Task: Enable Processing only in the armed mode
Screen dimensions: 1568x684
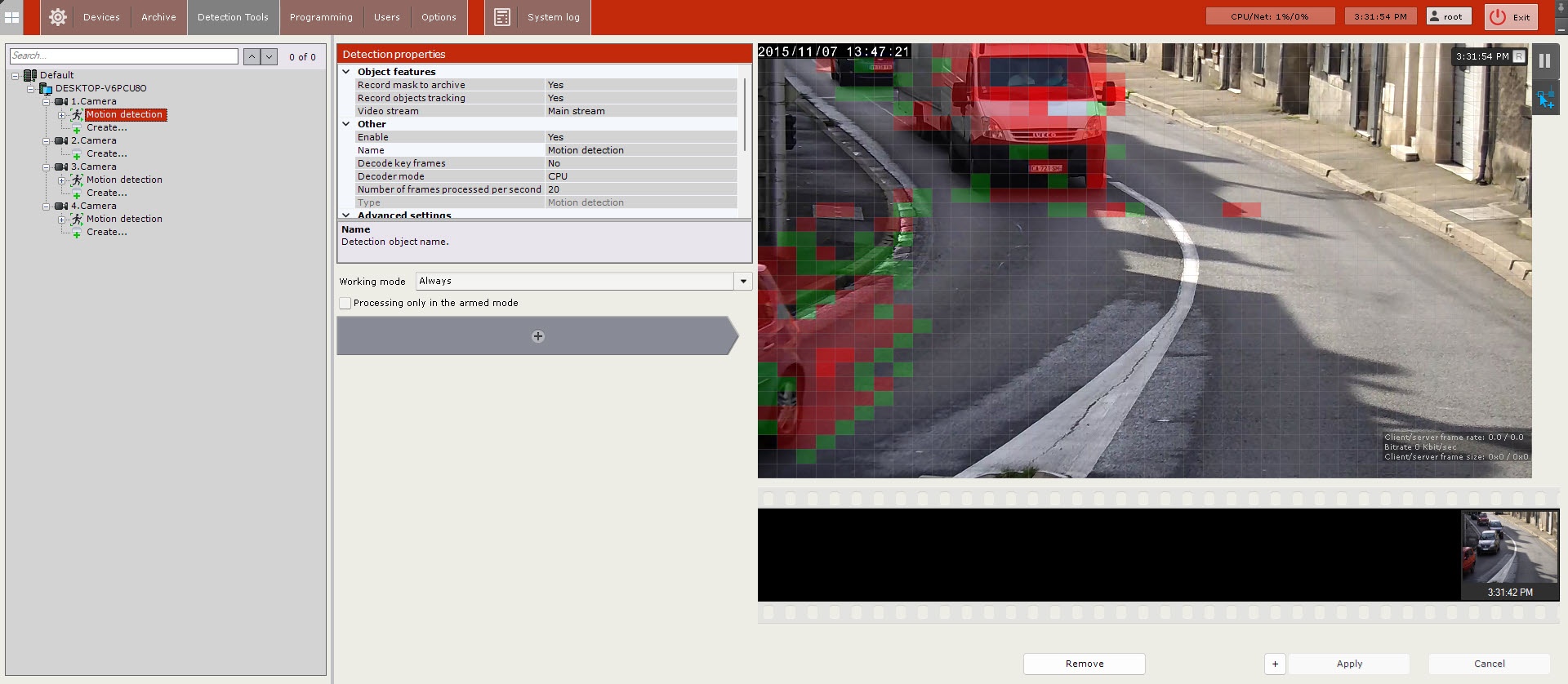Action: coord(345,303)
